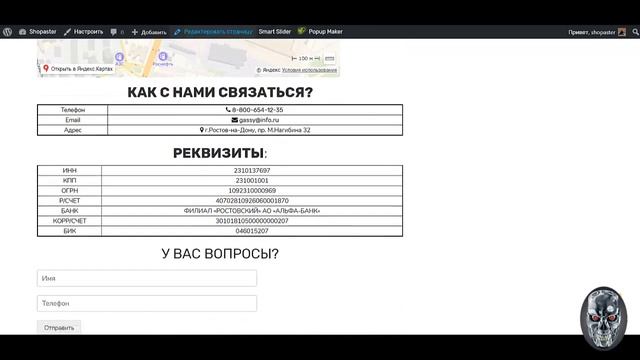Click the ИНН label cell
This screenshot has width=640, height=360.
click(x=69, y=171)
